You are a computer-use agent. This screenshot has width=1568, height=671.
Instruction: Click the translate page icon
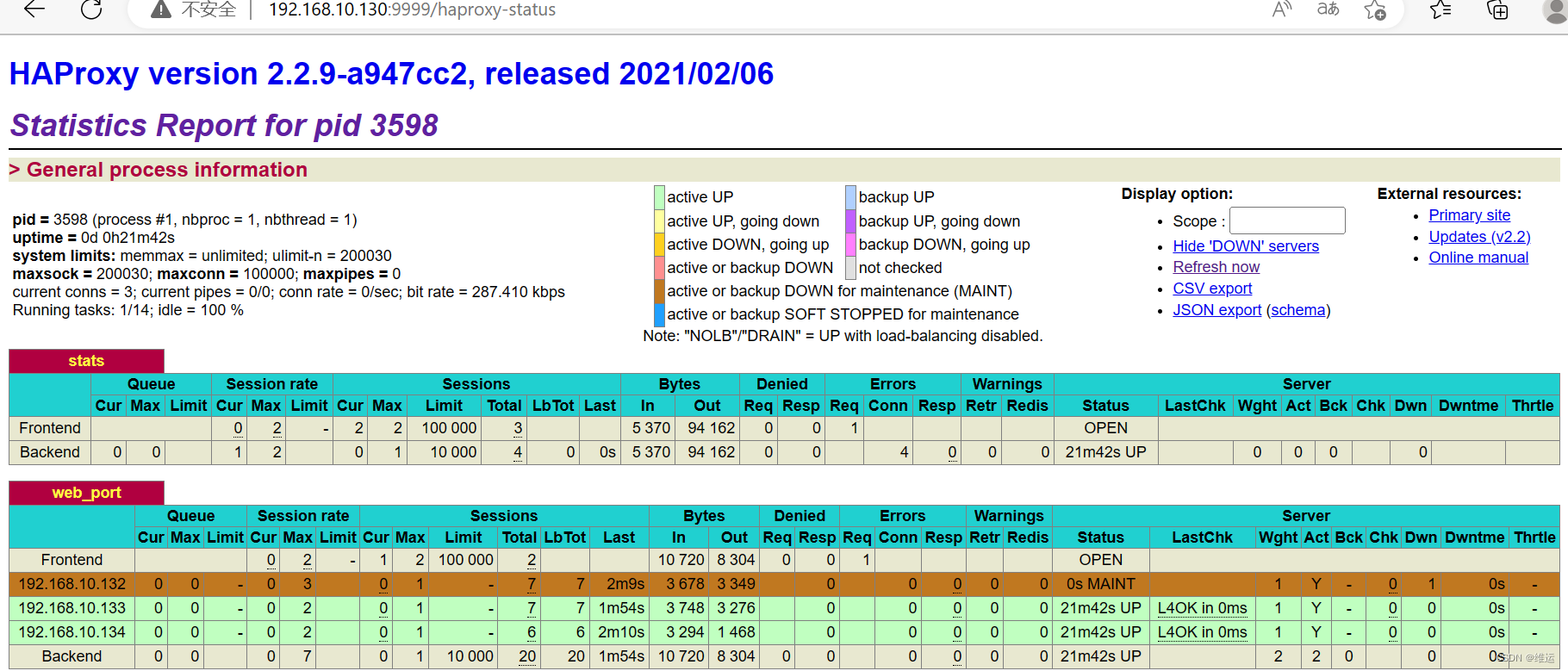pos(1328,9)
